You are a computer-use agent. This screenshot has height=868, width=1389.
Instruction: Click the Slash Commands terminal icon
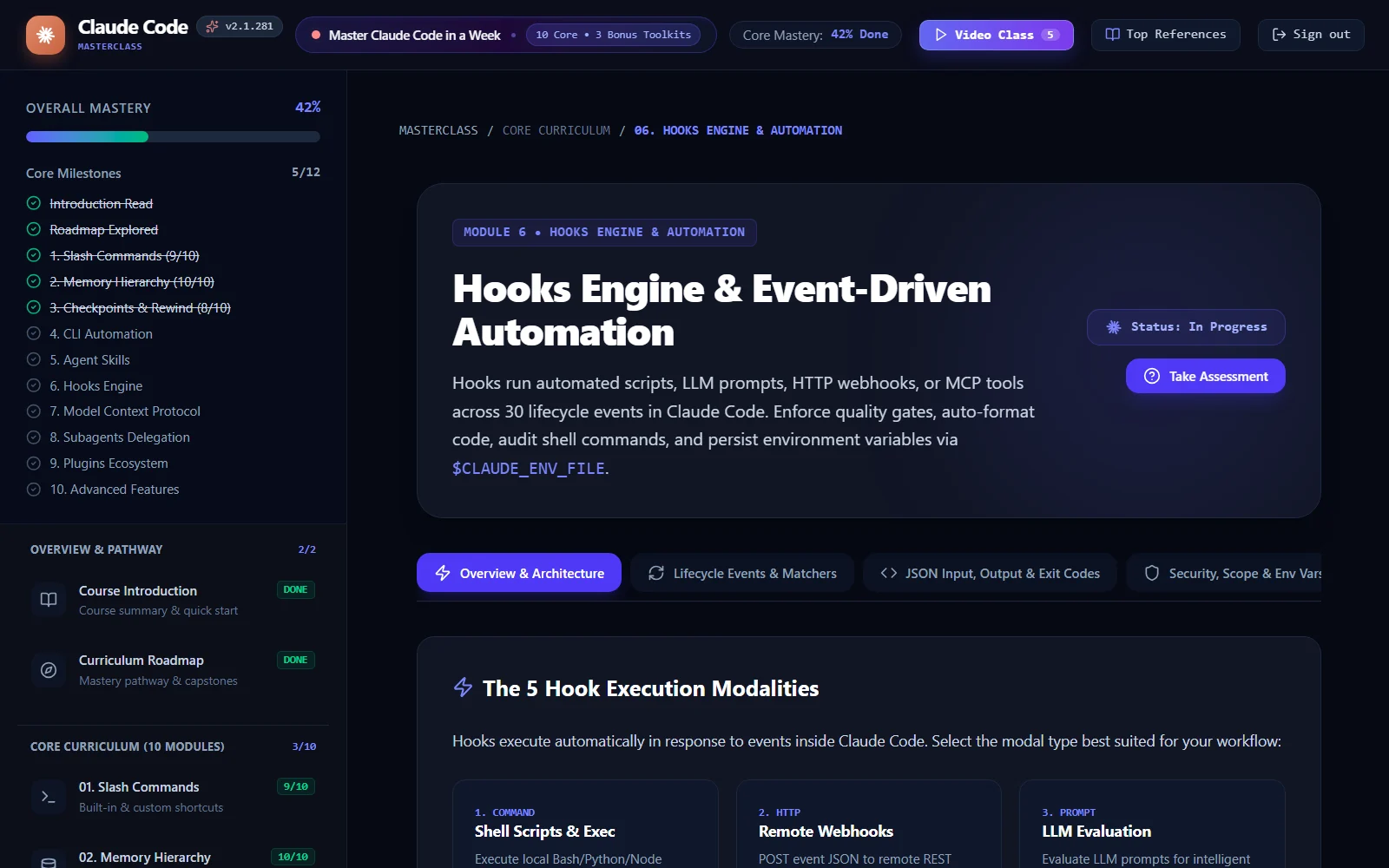click(49, 797)
